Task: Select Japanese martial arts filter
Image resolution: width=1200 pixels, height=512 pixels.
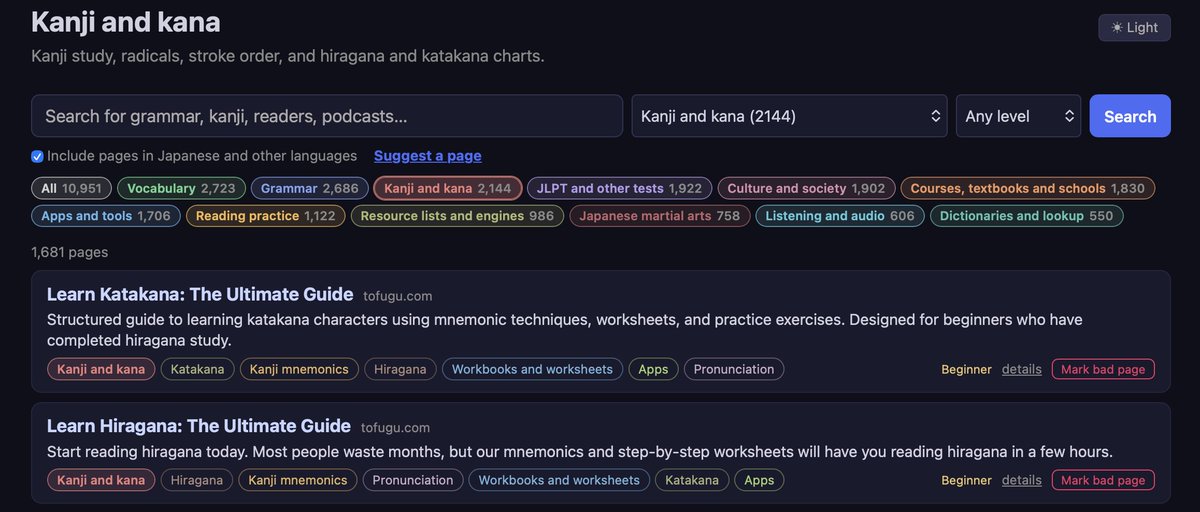Action: click(x=660, y=216)
